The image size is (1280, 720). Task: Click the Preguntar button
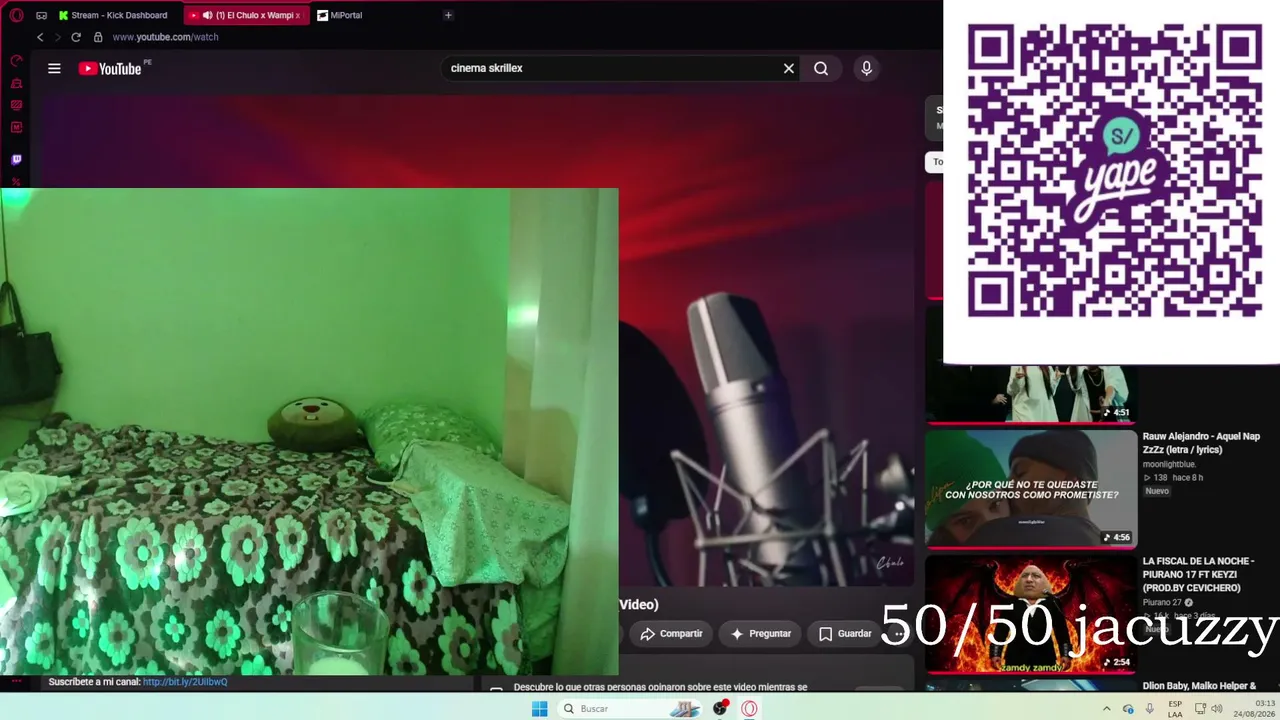[761, 633]
